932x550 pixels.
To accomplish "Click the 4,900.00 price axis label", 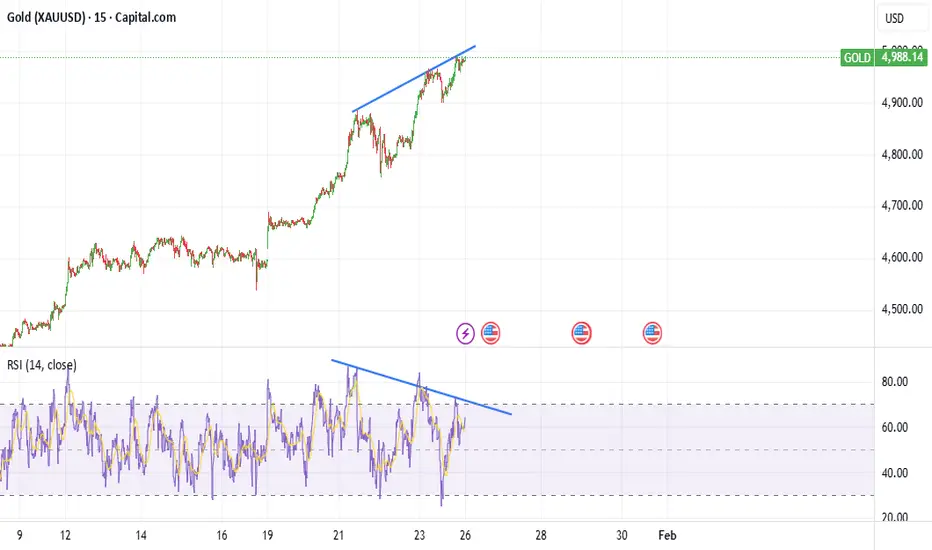I will [902, 102].
